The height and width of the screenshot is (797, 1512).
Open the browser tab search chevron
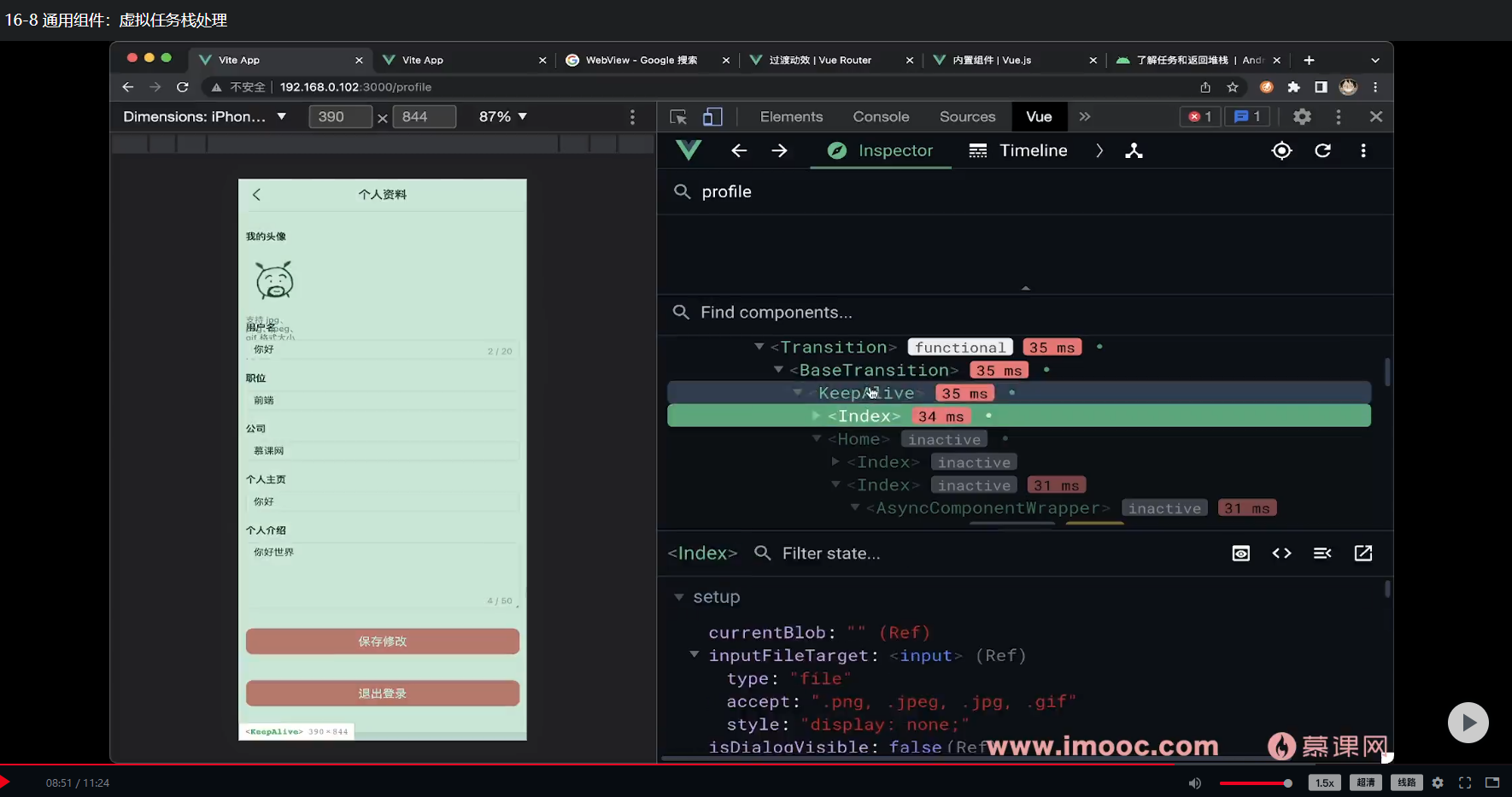coord(1375,60)
